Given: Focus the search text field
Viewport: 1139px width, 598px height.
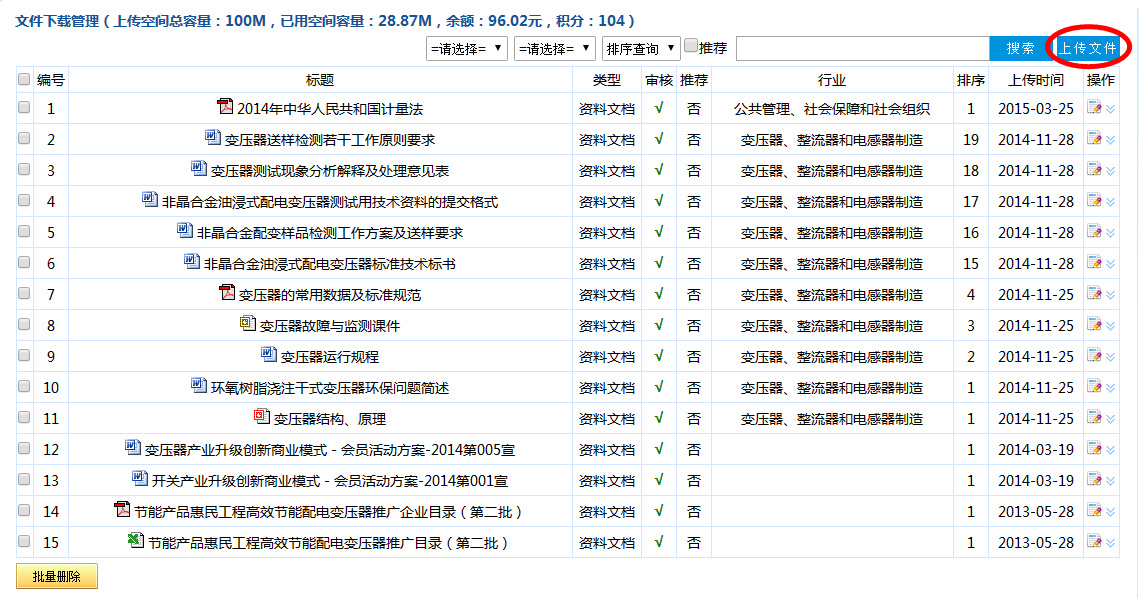Looking at the screenshot, I should (862, 49).
